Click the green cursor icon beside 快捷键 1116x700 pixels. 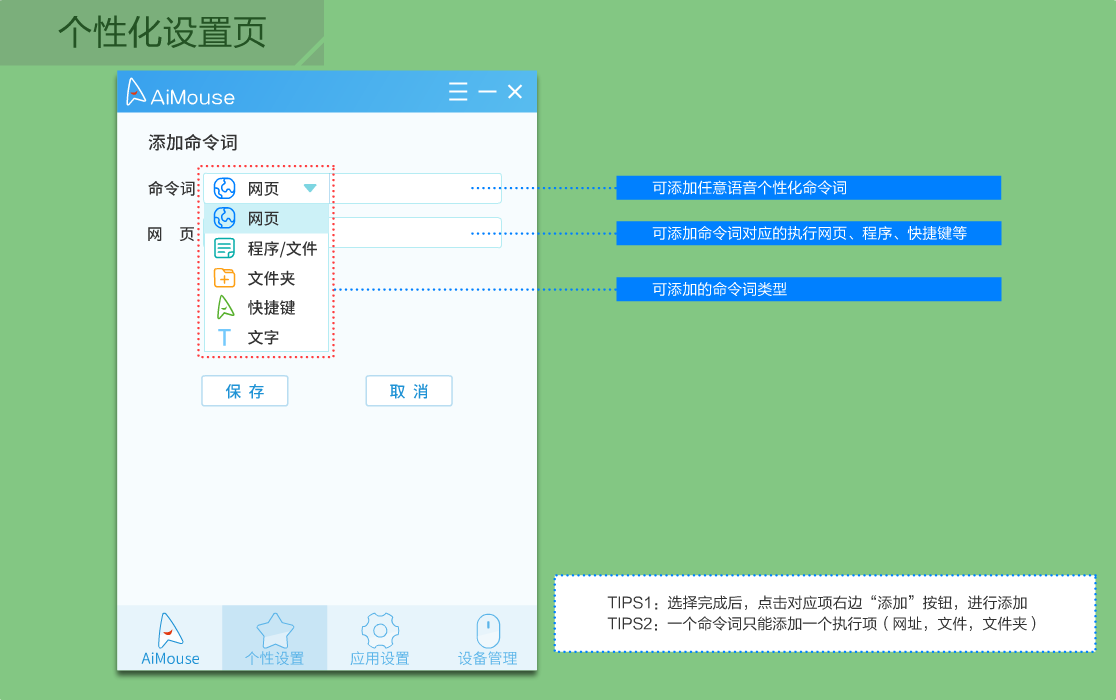[x=225, y=307]
